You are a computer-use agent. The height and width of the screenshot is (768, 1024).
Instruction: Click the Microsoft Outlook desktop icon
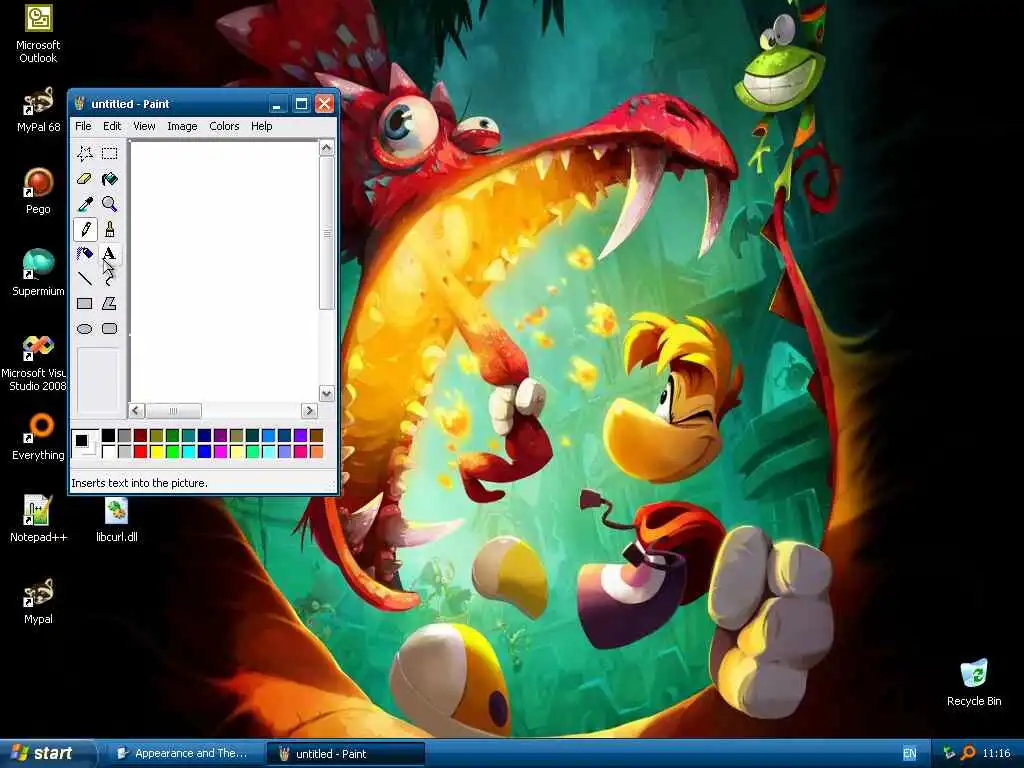click(x=38, y=34)
